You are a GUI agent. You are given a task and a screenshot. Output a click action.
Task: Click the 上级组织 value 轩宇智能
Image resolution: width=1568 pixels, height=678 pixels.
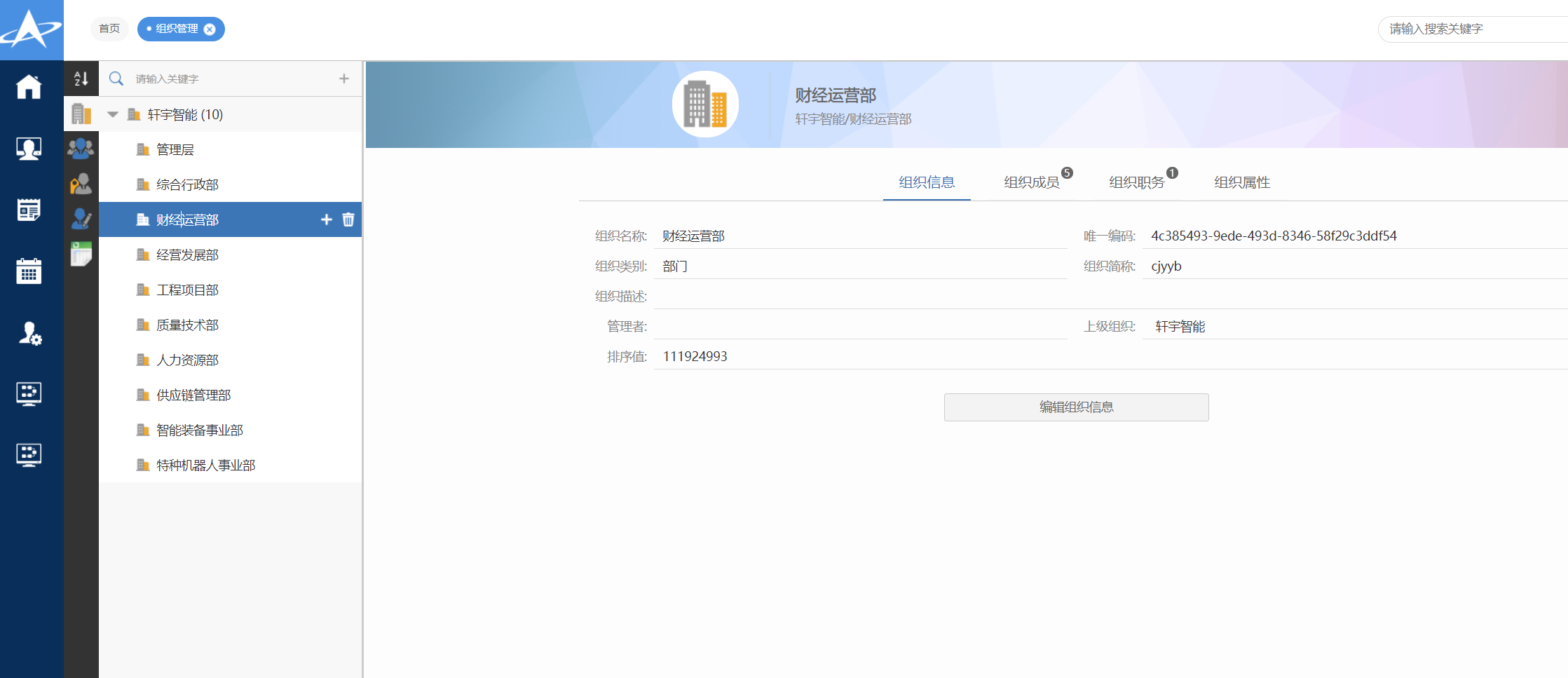[x=1180, y=327]
